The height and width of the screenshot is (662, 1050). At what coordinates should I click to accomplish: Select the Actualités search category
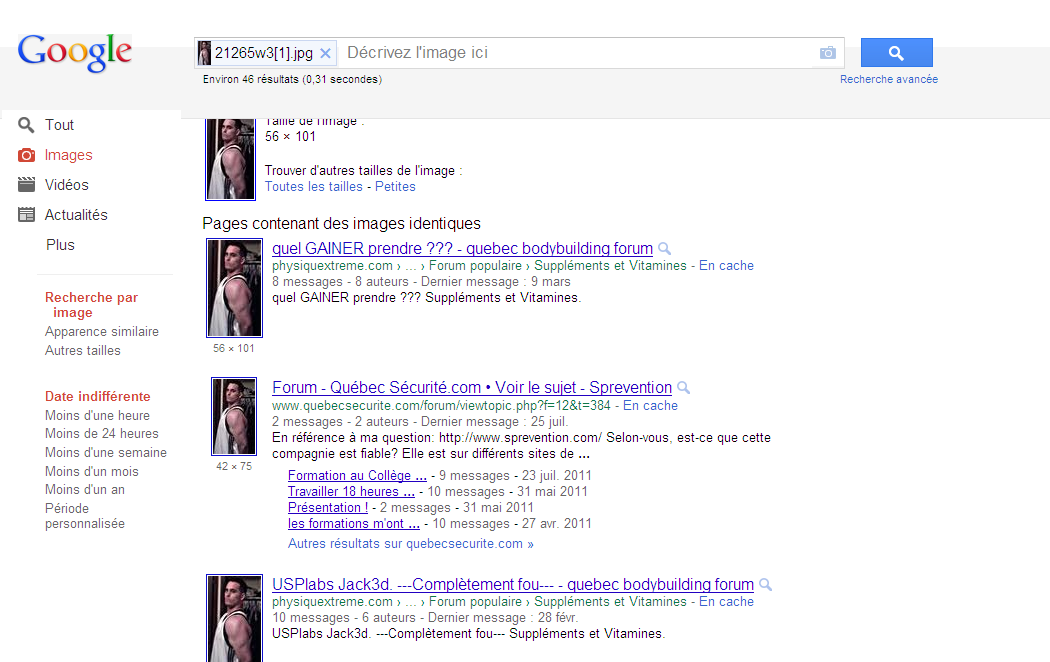(76, 215)
